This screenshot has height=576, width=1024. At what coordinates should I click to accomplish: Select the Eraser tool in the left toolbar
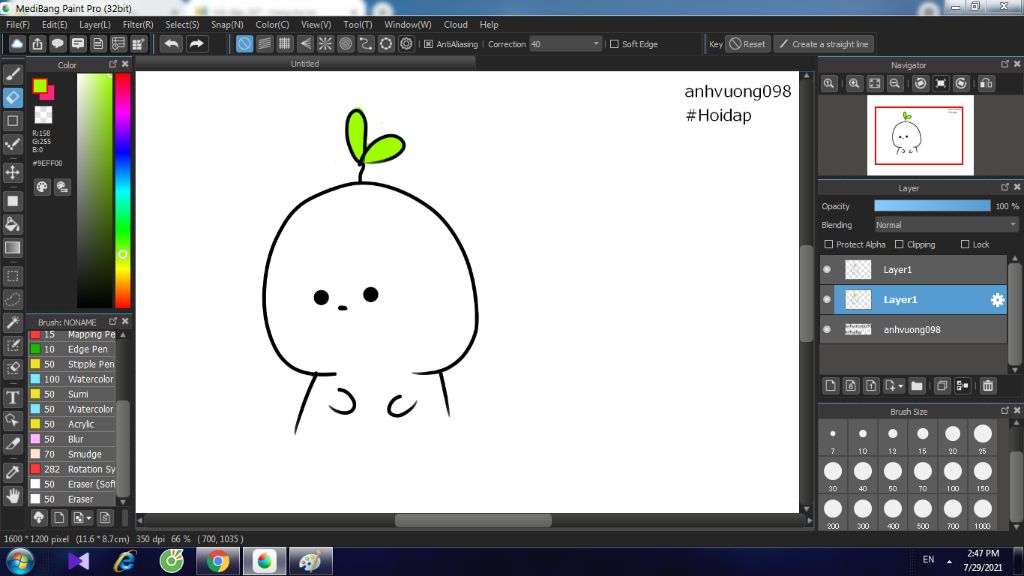pos(12,98)
